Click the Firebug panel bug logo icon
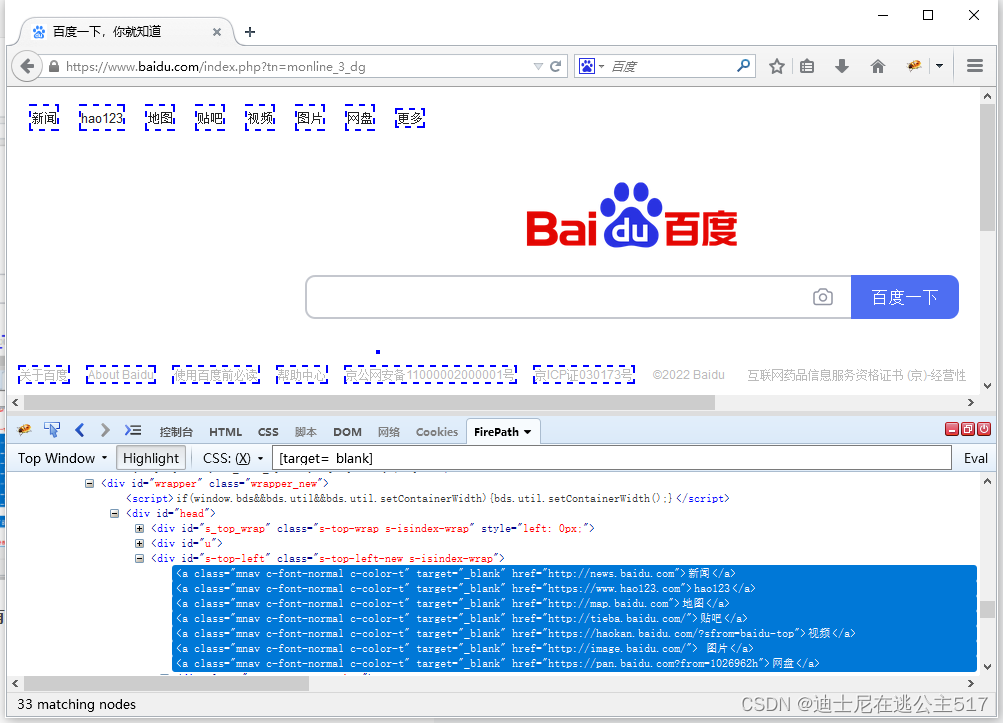The height and width of the screenshot is (723, 1003). point(24,430)
